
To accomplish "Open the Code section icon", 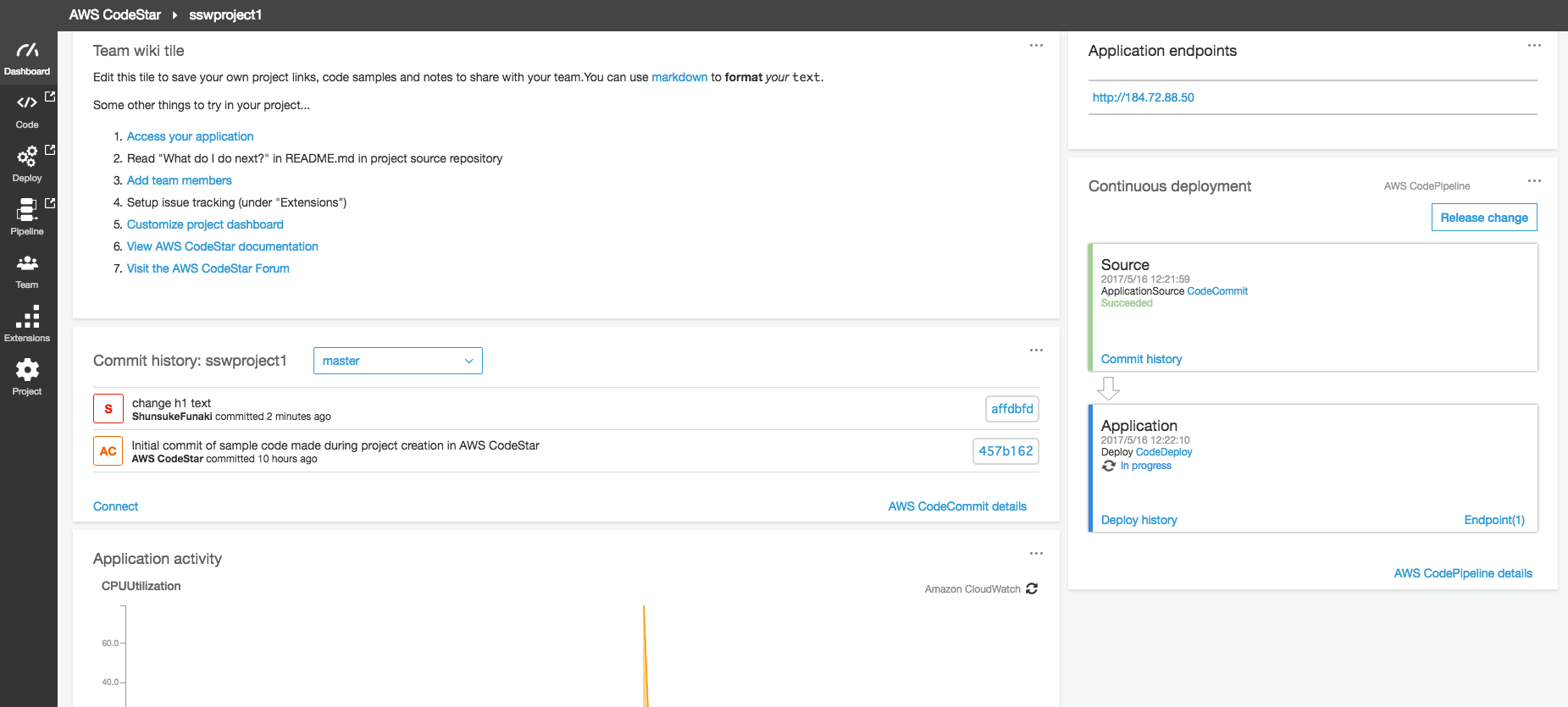I will (27, 103).
